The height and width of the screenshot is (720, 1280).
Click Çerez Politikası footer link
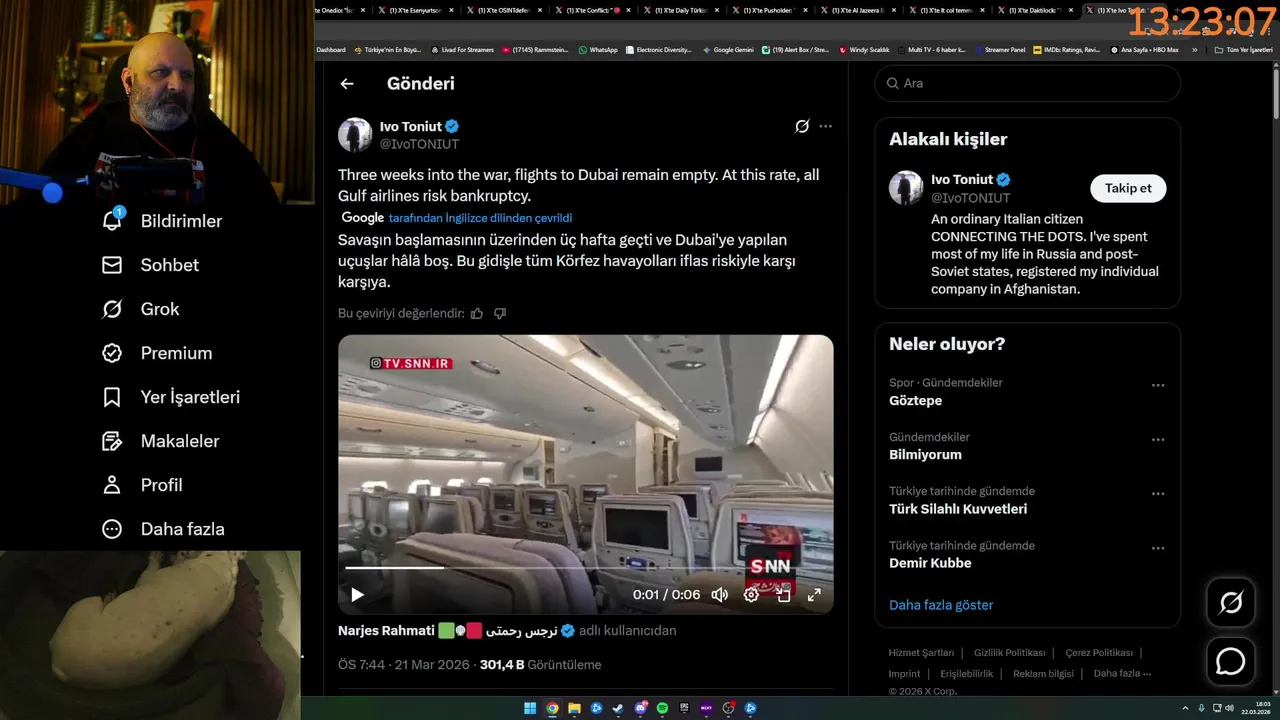point(1099,653)
